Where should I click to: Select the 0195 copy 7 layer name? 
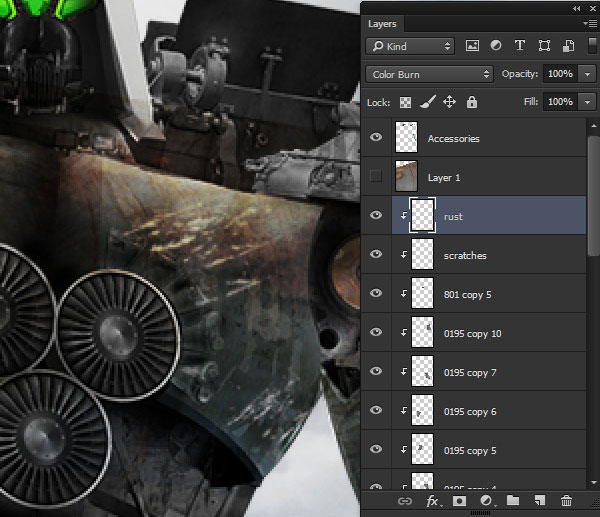pos(470,373)
